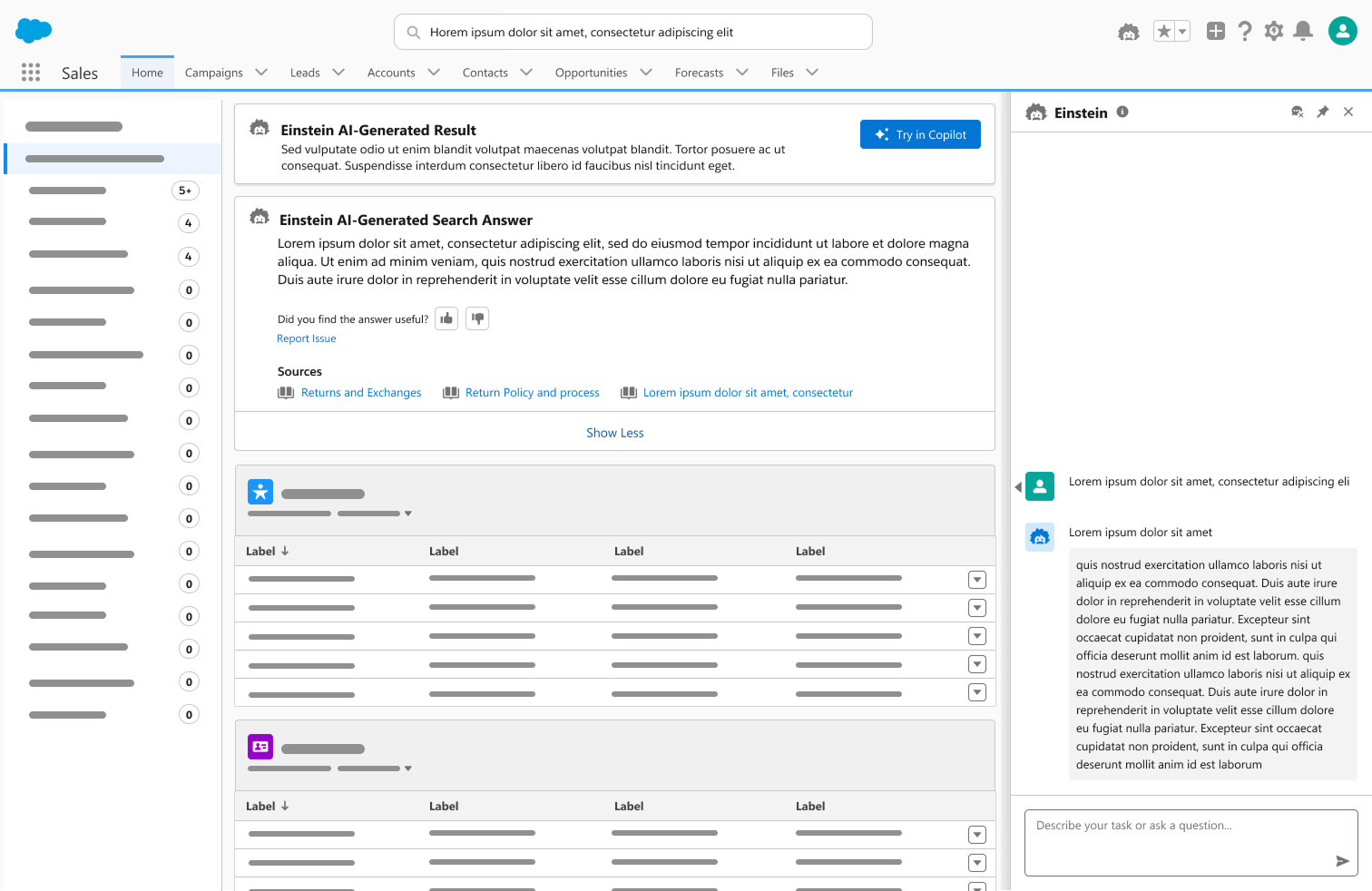
Task: Open the Notifications bell
Action: pyautogui.click(x=1303, y=32)
